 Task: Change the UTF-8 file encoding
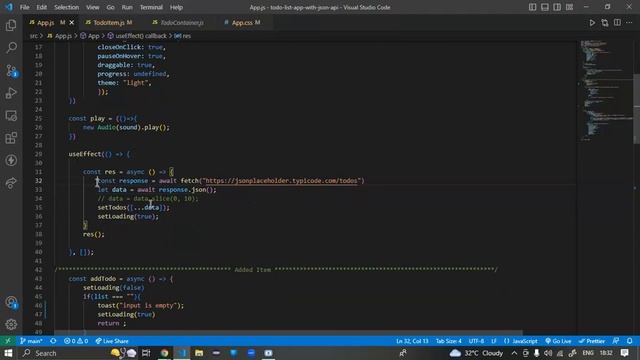pos(476,341)
